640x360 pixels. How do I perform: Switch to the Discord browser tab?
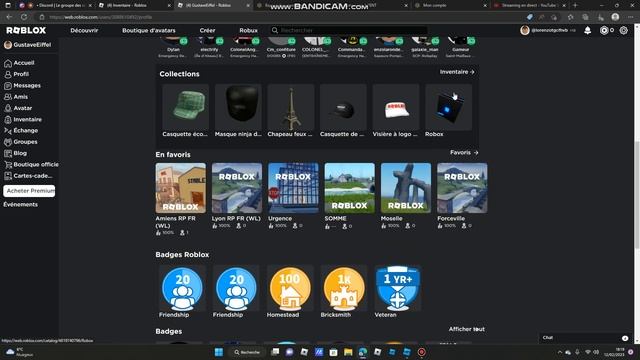[x=56, y=5]
